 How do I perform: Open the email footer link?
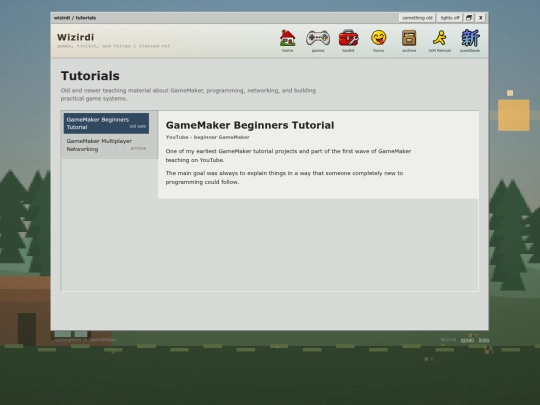(x=467, y=340)
